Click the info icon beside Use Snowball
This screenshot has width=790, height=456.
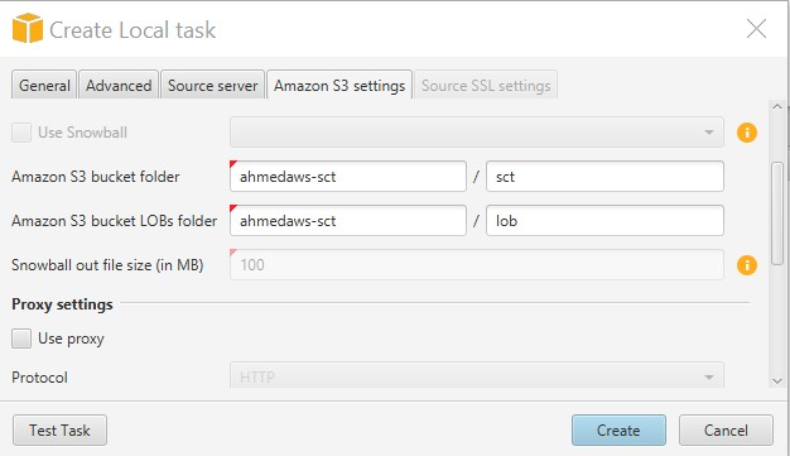click(746, 132)
